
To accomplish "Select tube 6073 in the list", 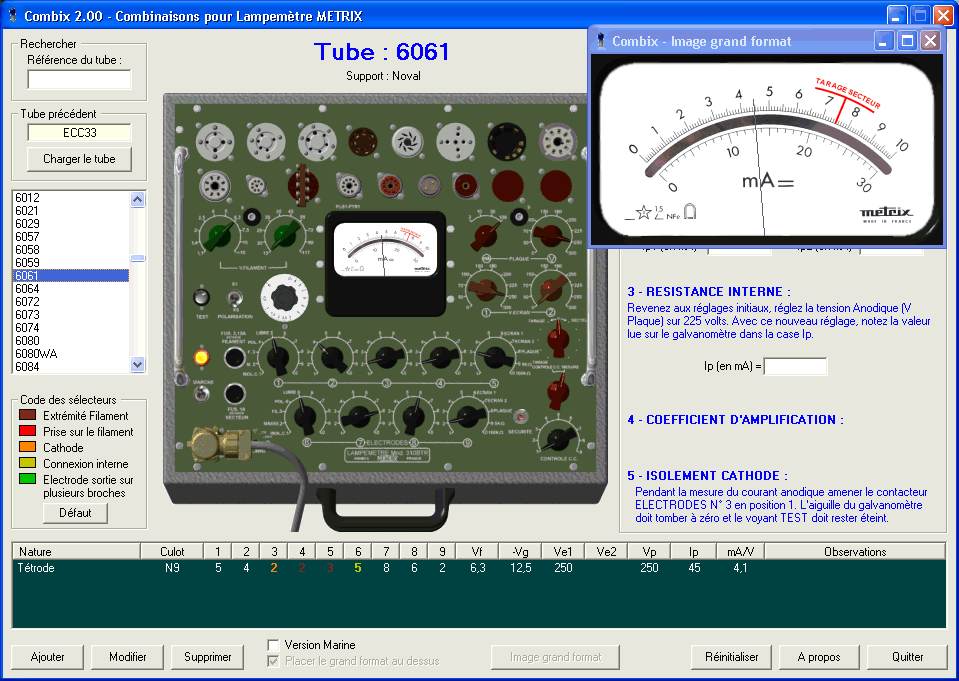I will pyautogui.click(x=71, y=314).
